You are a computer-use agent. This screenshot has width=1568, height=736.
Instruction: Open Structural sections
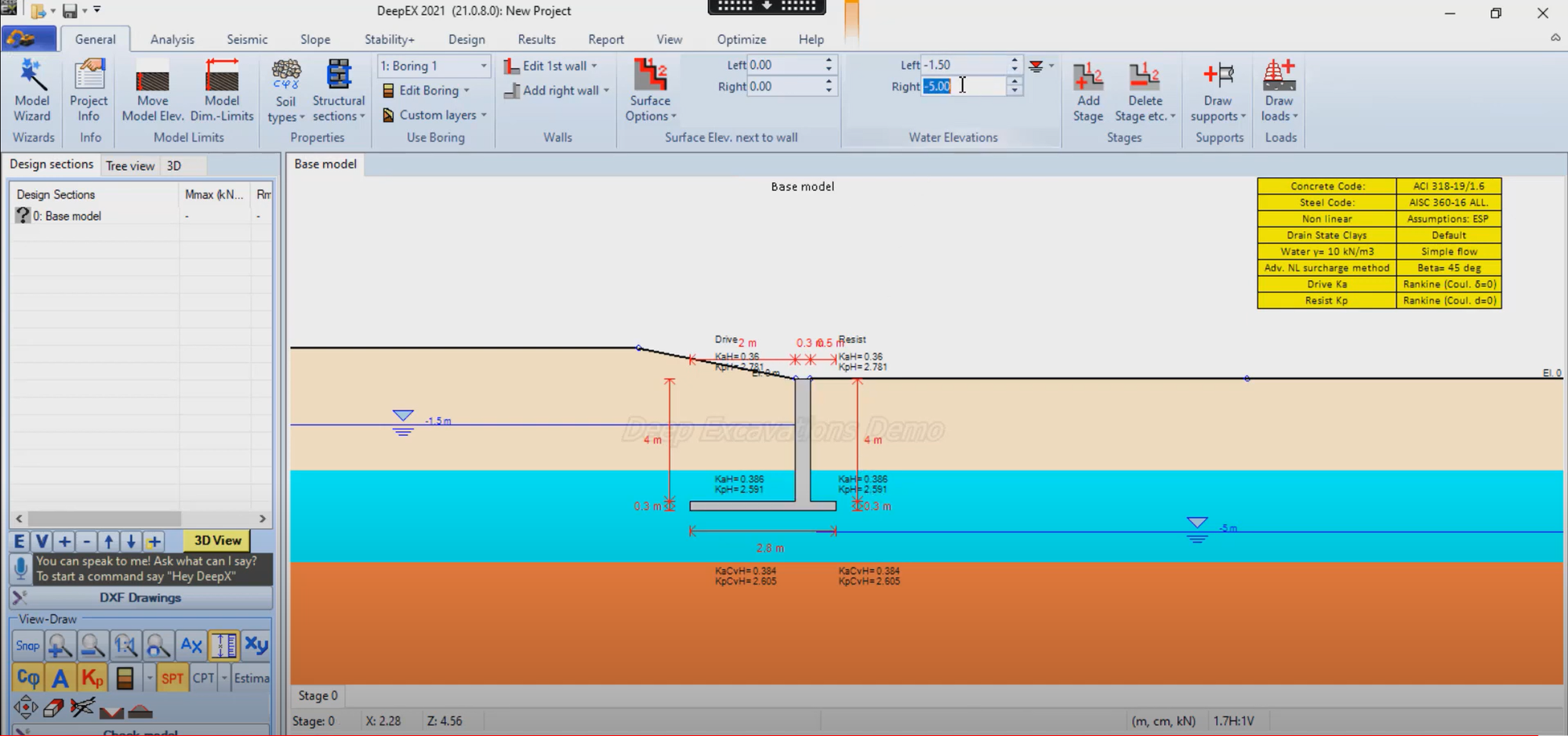click(339, 90)
